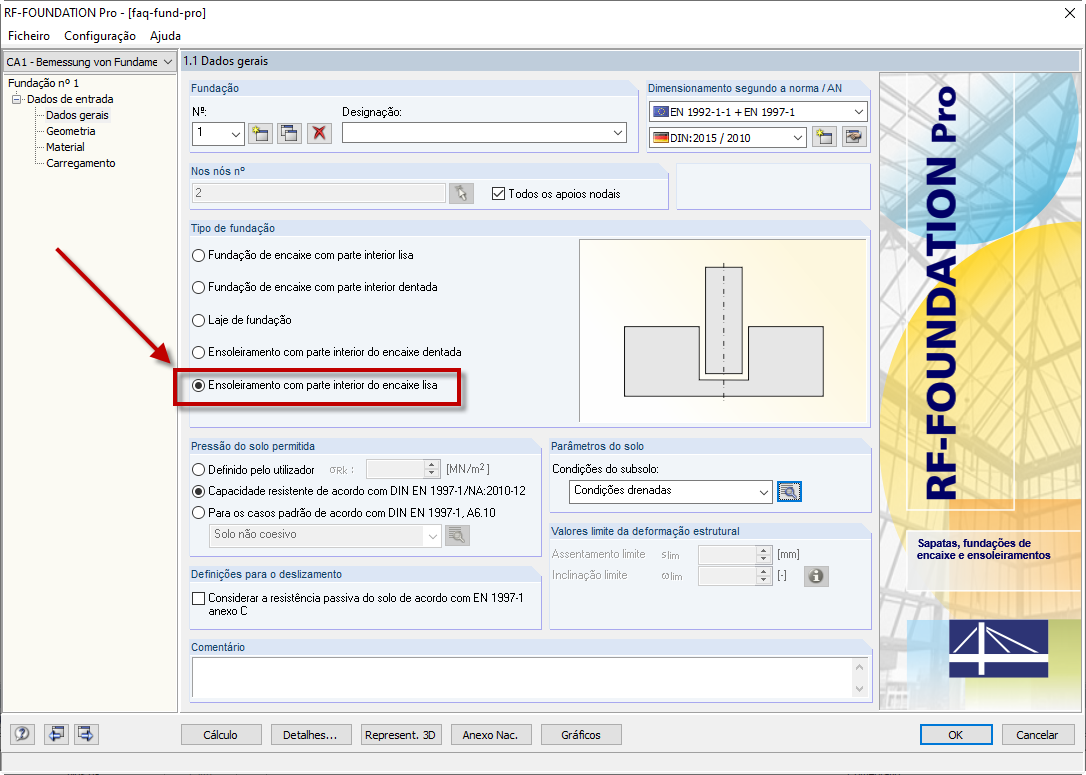This screenshot has width=1086, height=775.
Task: Click the pick nodes graphically icon
Action: 461,193
